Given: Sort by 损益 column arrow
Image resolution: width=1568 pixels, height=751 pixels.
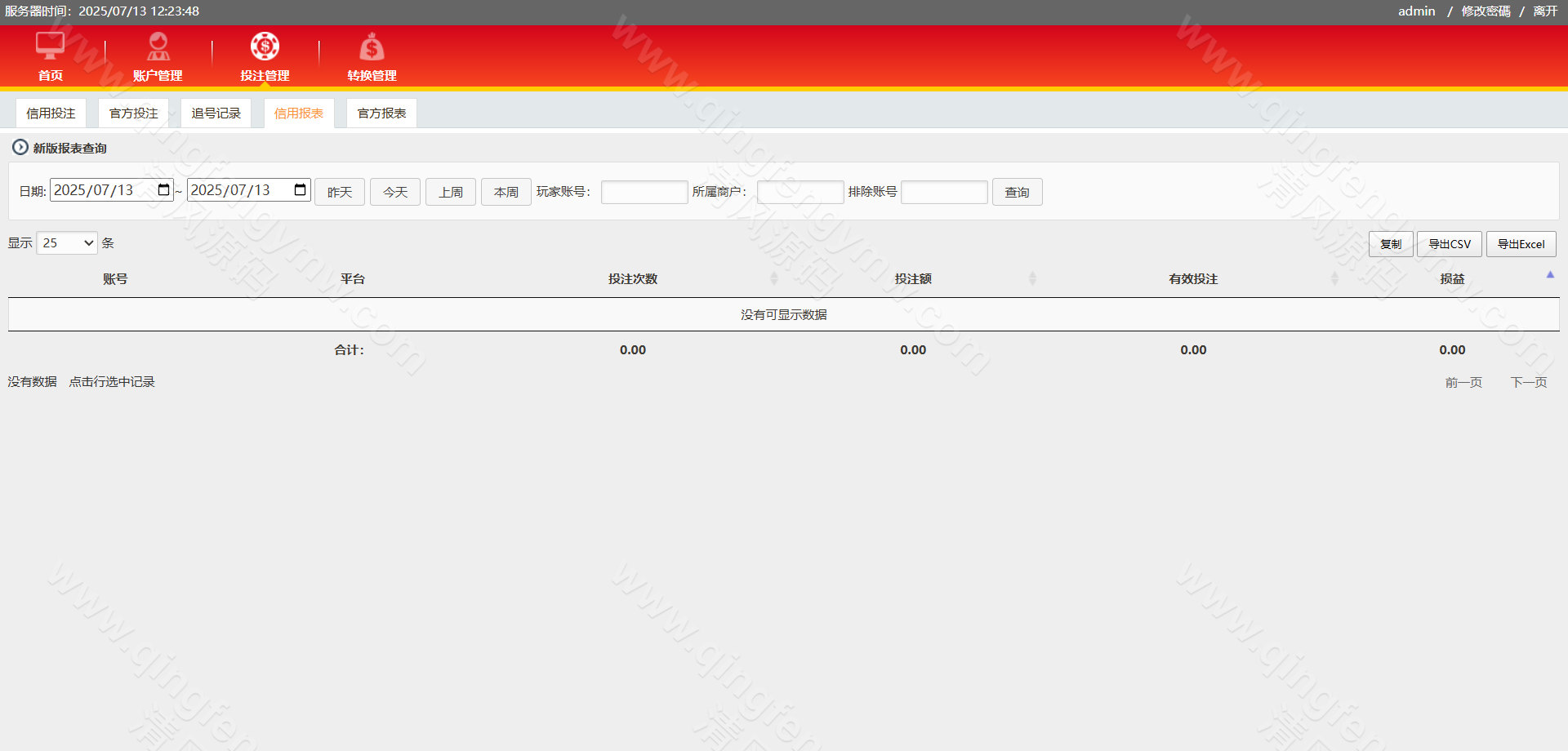Looking at the screenshot, I should click(x=1549, y=276).
